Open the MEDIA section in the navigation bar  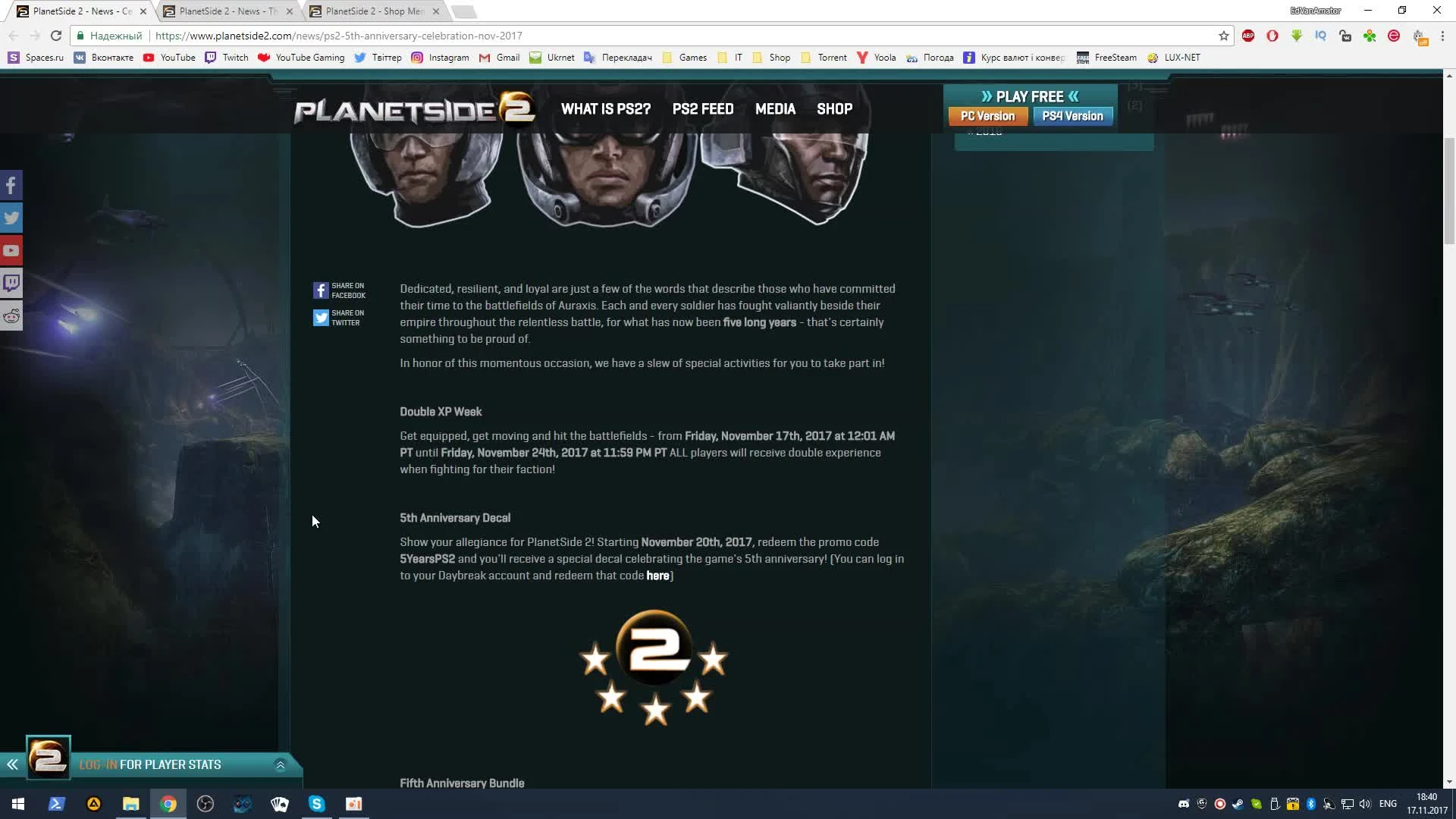775,109
